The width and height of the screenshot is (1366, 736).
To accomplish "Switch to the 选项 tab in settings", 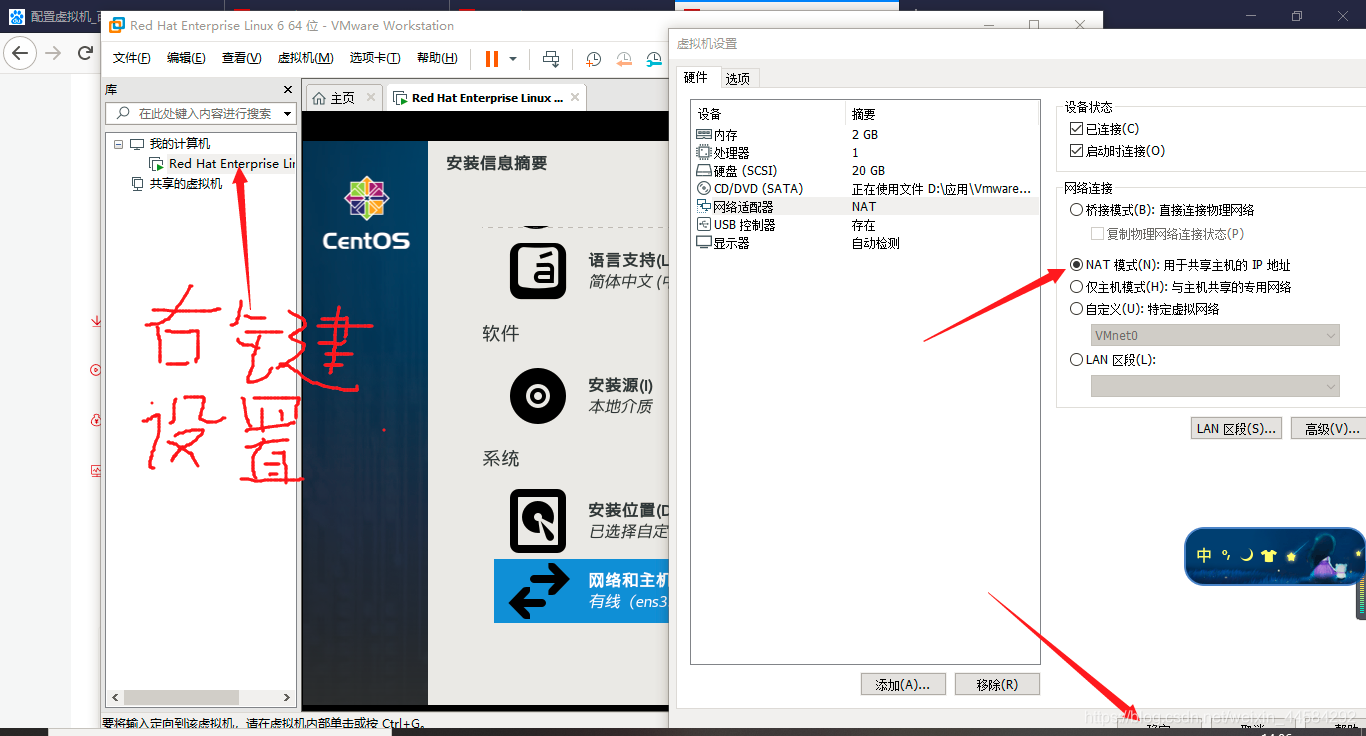I will [x=738, y=78].
